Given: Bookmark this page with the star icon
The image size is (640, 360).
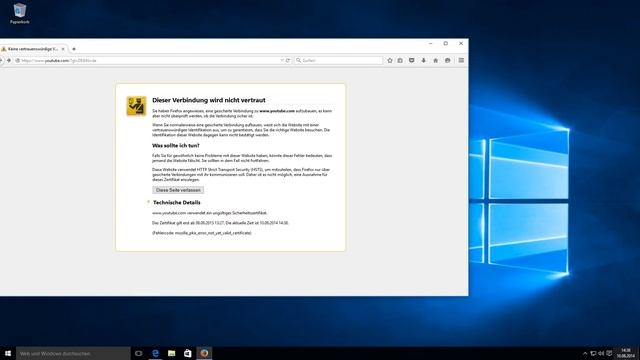Looking at the screenshot, I should pos(390,60).
